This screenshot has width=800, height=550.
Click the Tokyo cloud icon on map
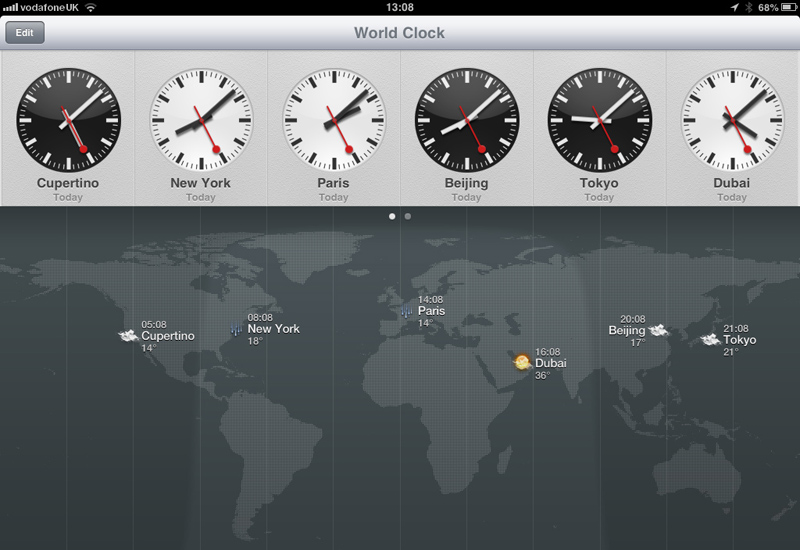click(x=710, y=339)
